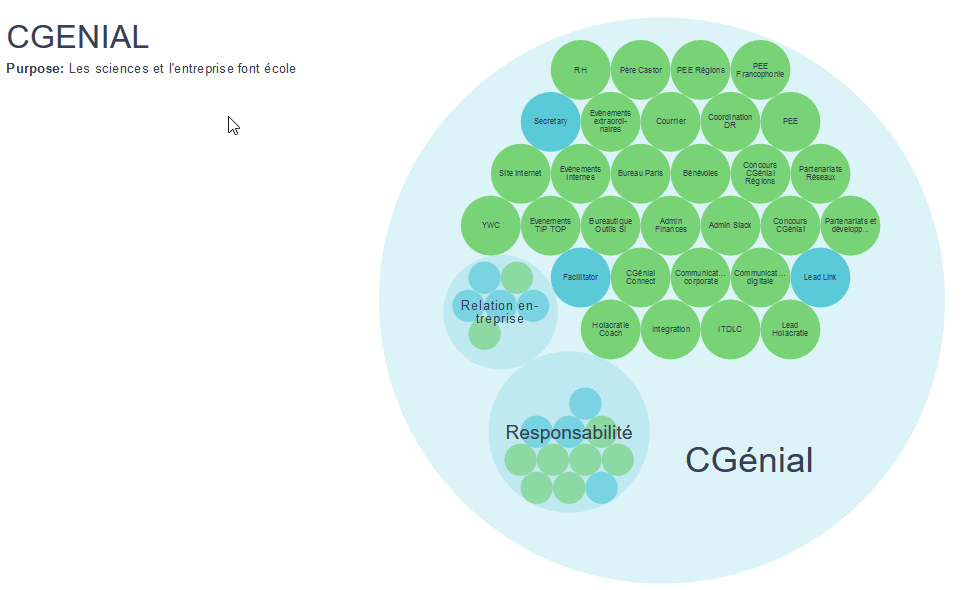The width and height of the screenshot is (975, 590).
Task: Select the blue Lead Link role circle
Action: 820,277
